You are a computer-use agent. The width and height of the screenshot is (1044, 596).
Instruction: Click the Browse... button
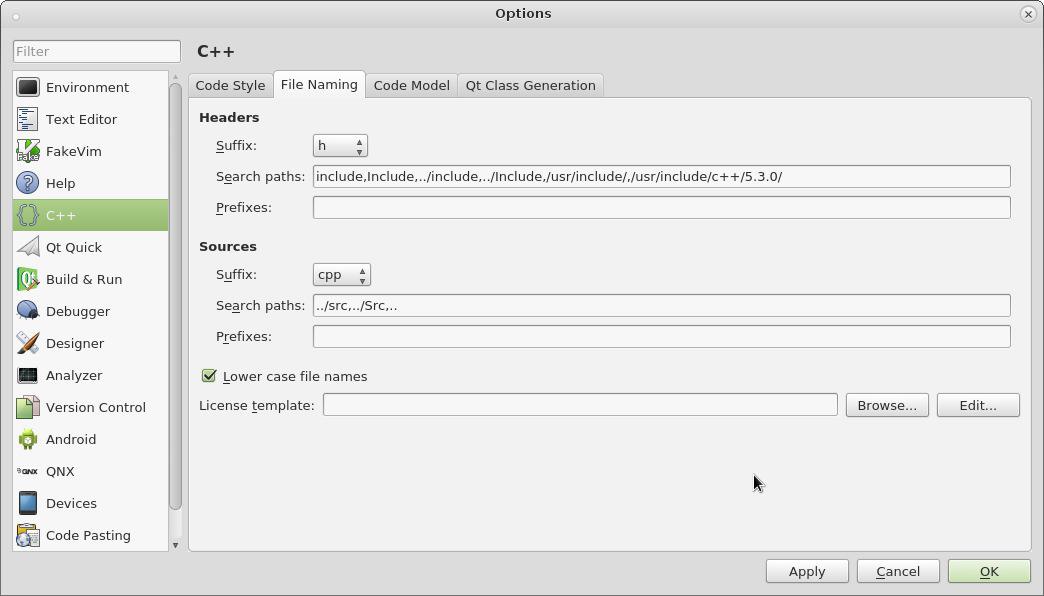[x=887, y=405]
